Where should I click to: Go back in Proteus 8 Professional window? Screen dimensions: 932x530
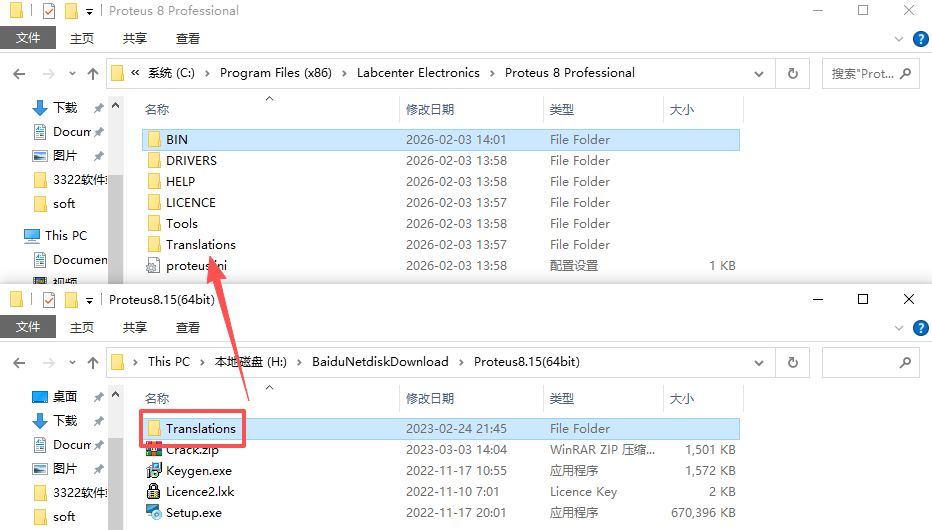(19, 74)
